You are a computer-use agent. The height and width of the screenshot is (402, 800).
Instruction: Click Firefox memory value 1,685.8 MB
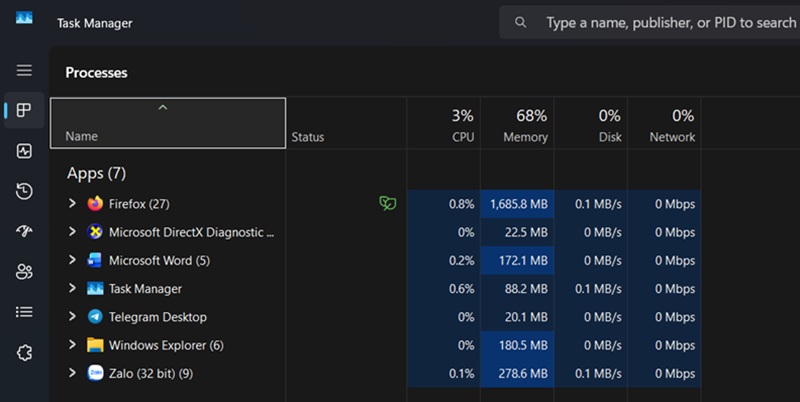pyautogui.click(x=519, y=204)
